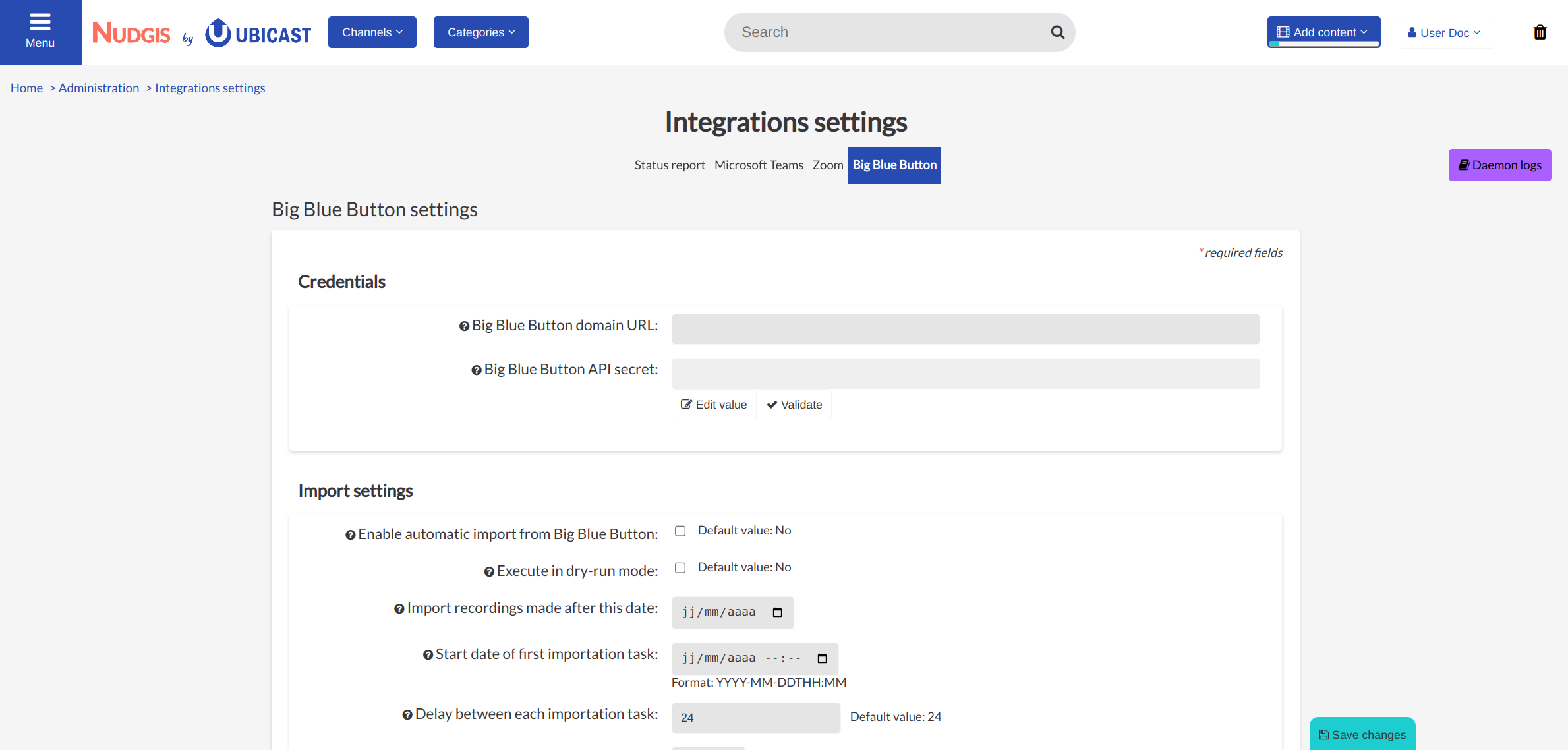The height and width of the screenshot is (750, 1568).
Task: Open calendar picker for import recordings date
Action: (x=777, y=612)
